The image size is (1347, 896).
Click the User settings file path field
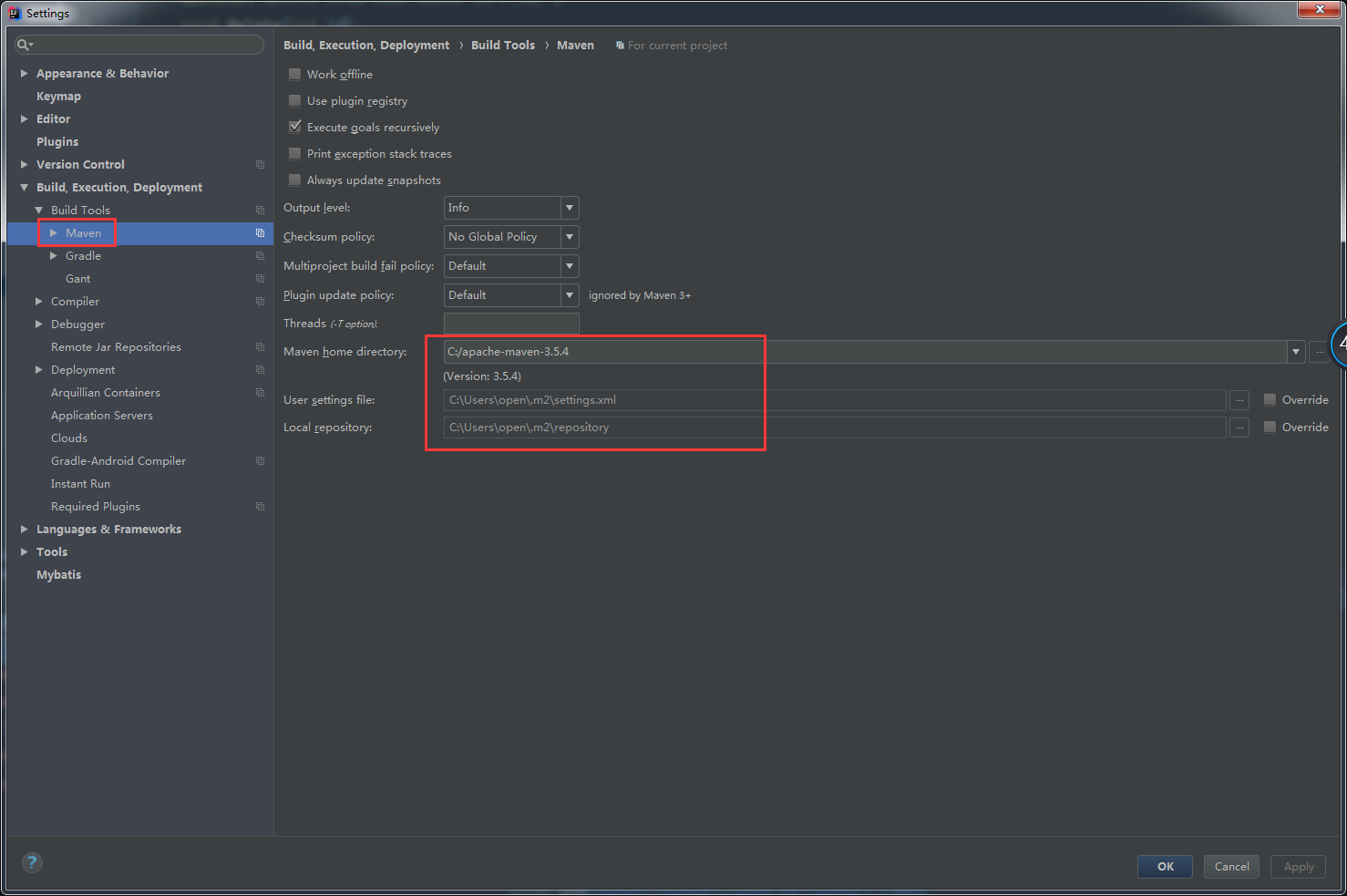(835, 400)
